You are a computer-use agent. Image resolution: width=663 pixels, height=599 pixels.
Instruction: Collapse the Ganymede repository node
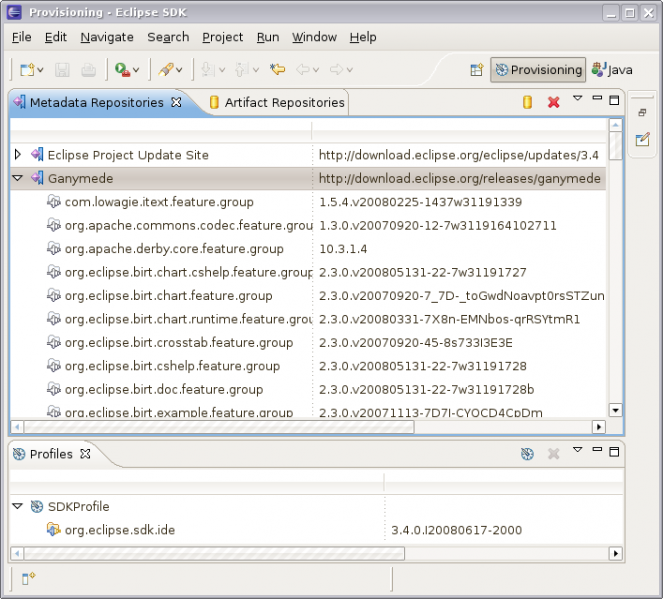(17, 178)
